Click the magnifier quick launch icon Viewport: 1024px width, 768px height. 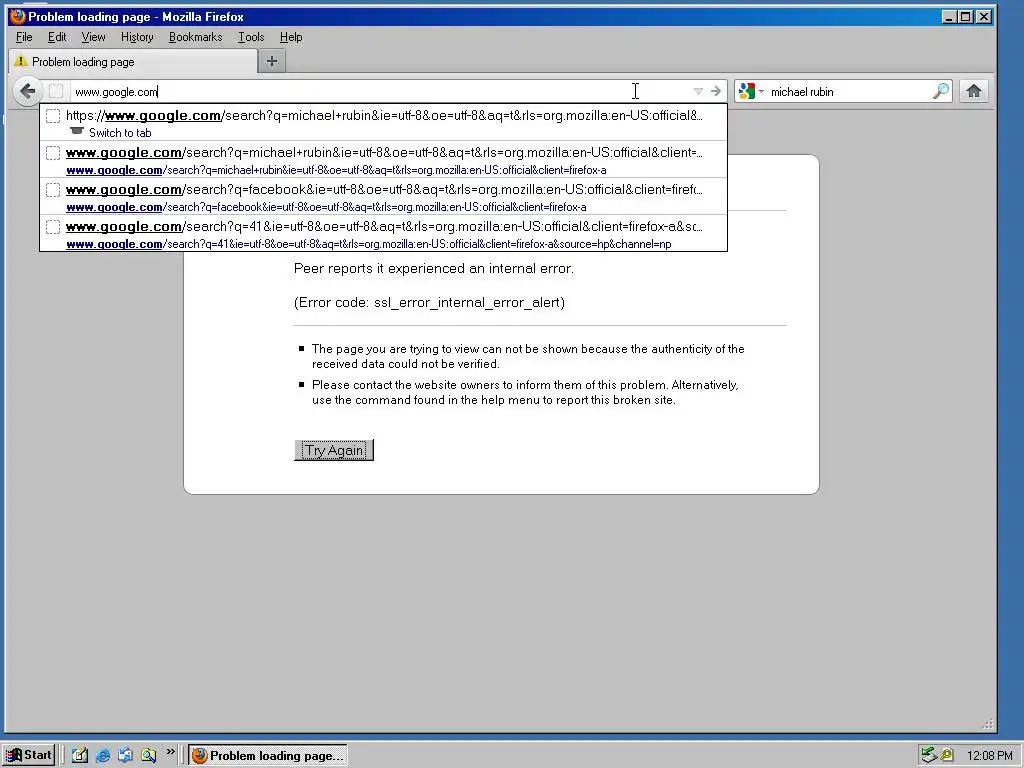pos(149,756)
